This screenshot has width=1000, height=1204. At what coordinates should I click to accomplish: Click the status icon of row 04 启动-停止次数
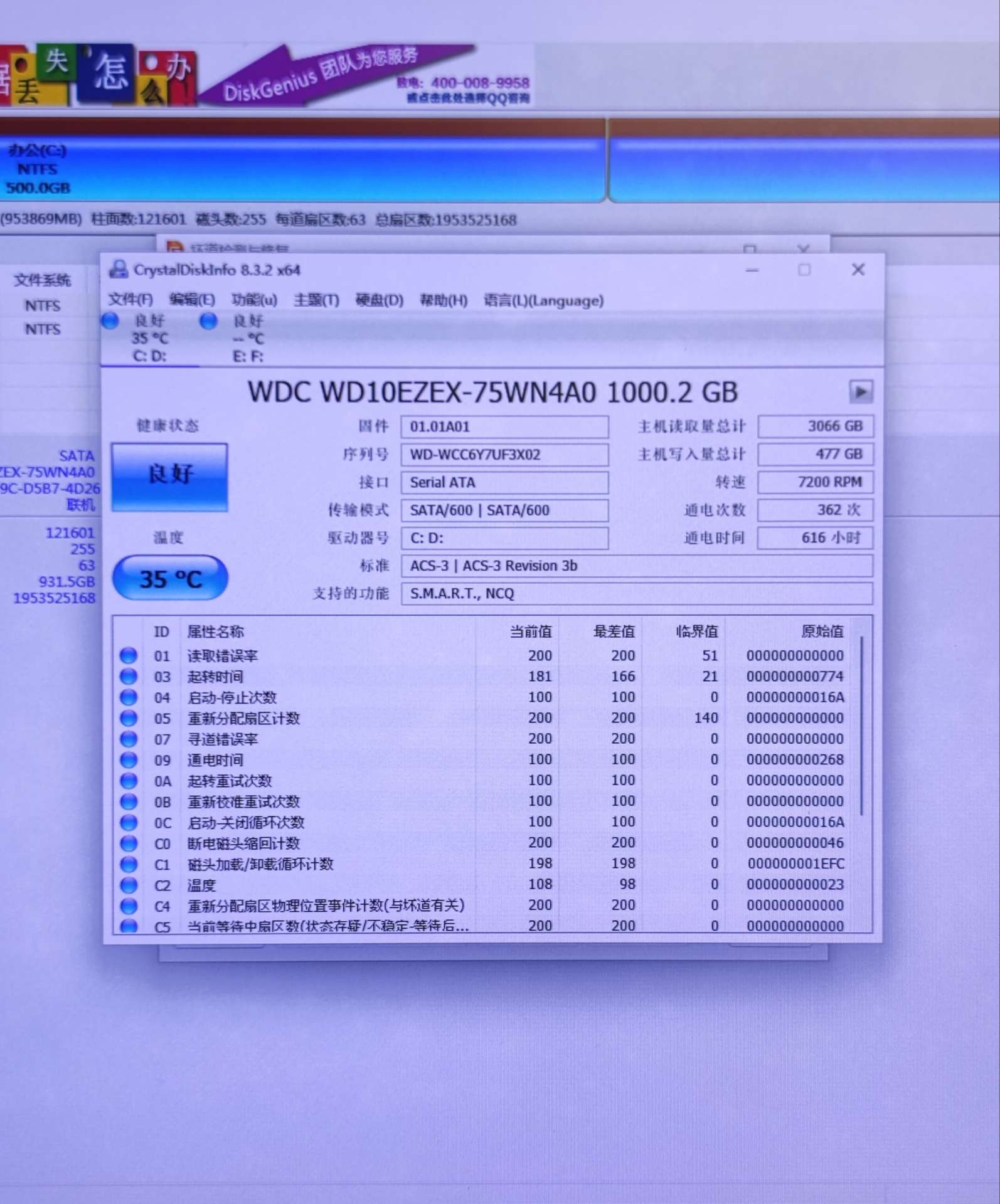[x=129, y=697]
